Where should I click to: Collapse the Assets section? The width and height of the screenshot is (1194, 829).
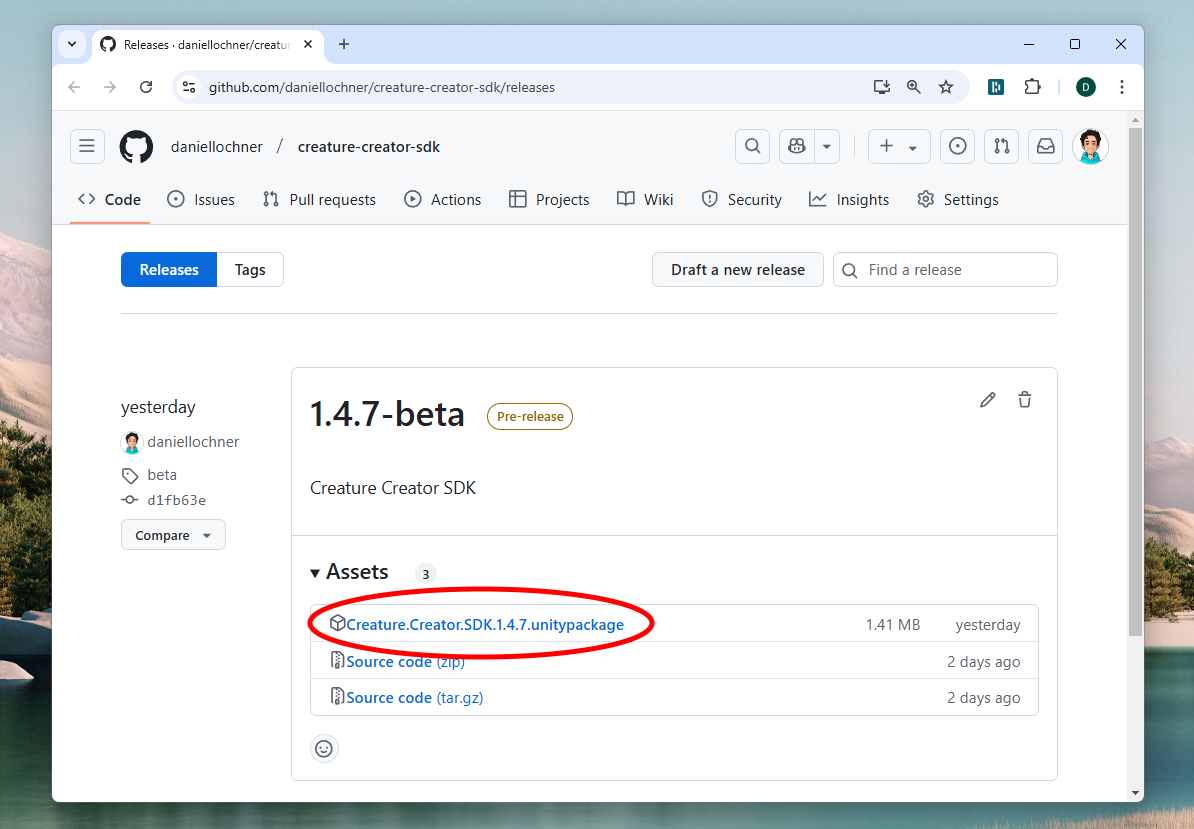click(350, 572)
